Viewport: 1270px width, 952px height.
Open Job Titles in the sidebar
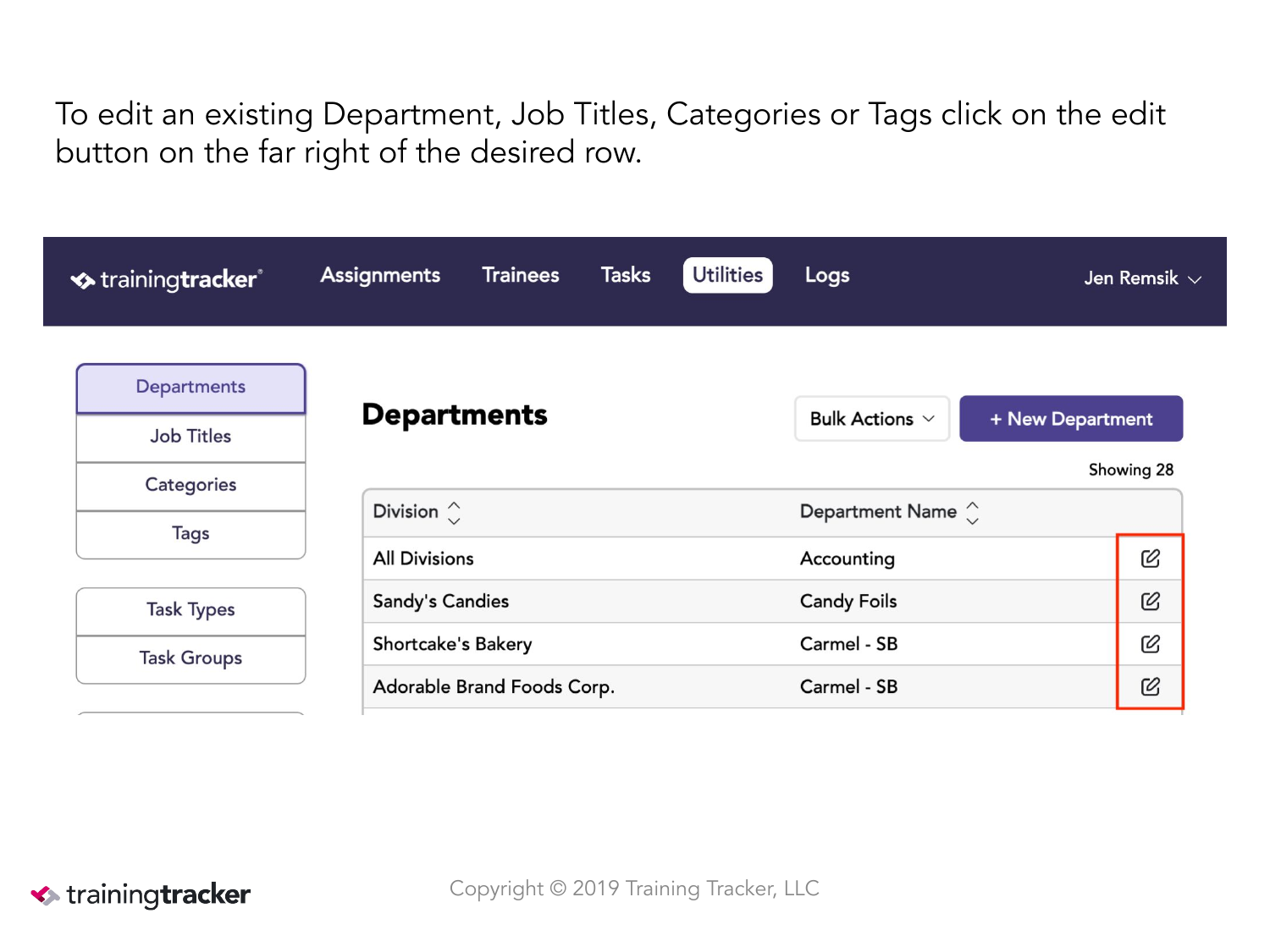click(190, 437)
